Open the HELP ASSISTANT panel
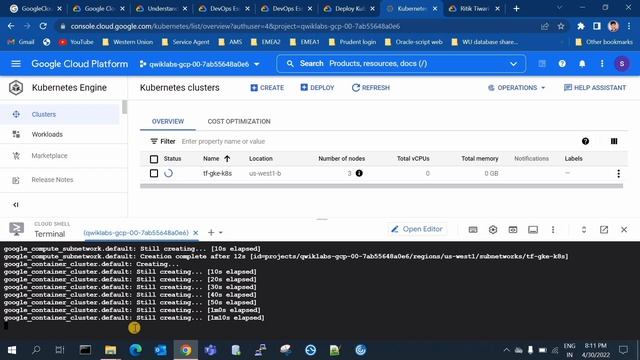The height and width of the screenshot is (360, 640). (x=595, y=88)
